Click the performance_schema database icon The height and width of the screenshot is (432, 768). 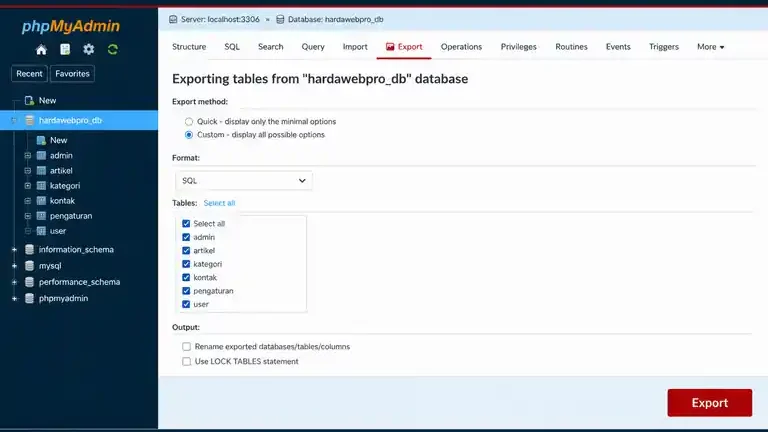point(29,282)
